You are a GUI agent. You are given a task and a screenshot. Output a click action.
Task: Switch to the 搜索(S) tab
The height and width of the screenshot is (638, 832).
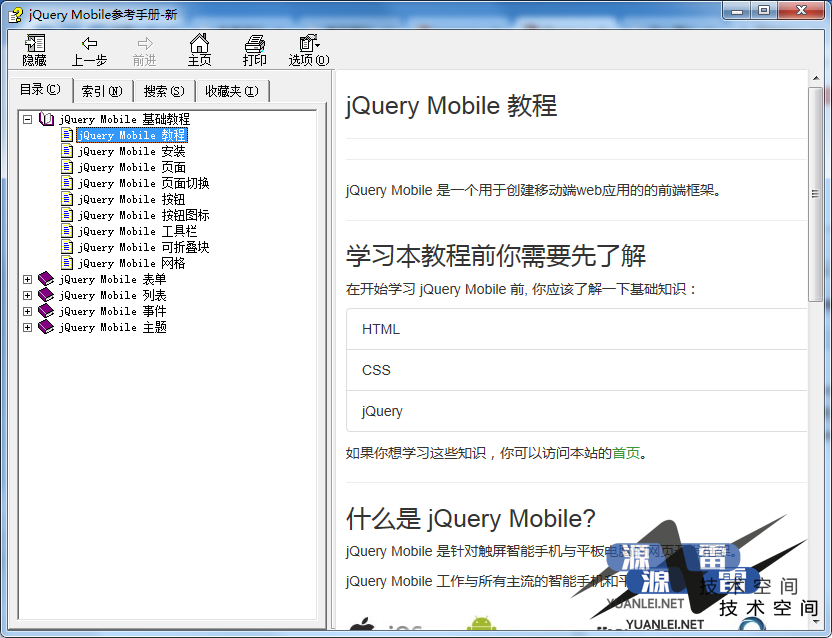click(x=164, y=91)
